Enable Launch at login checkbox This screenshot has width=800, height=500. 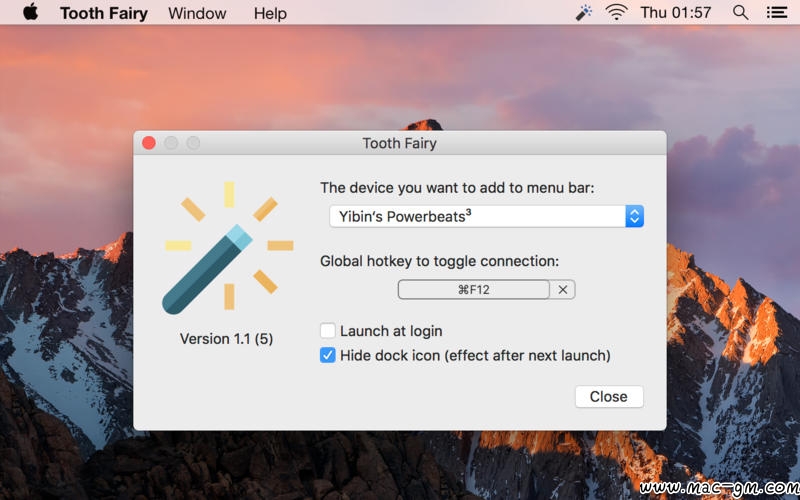[x=328, y=331]
